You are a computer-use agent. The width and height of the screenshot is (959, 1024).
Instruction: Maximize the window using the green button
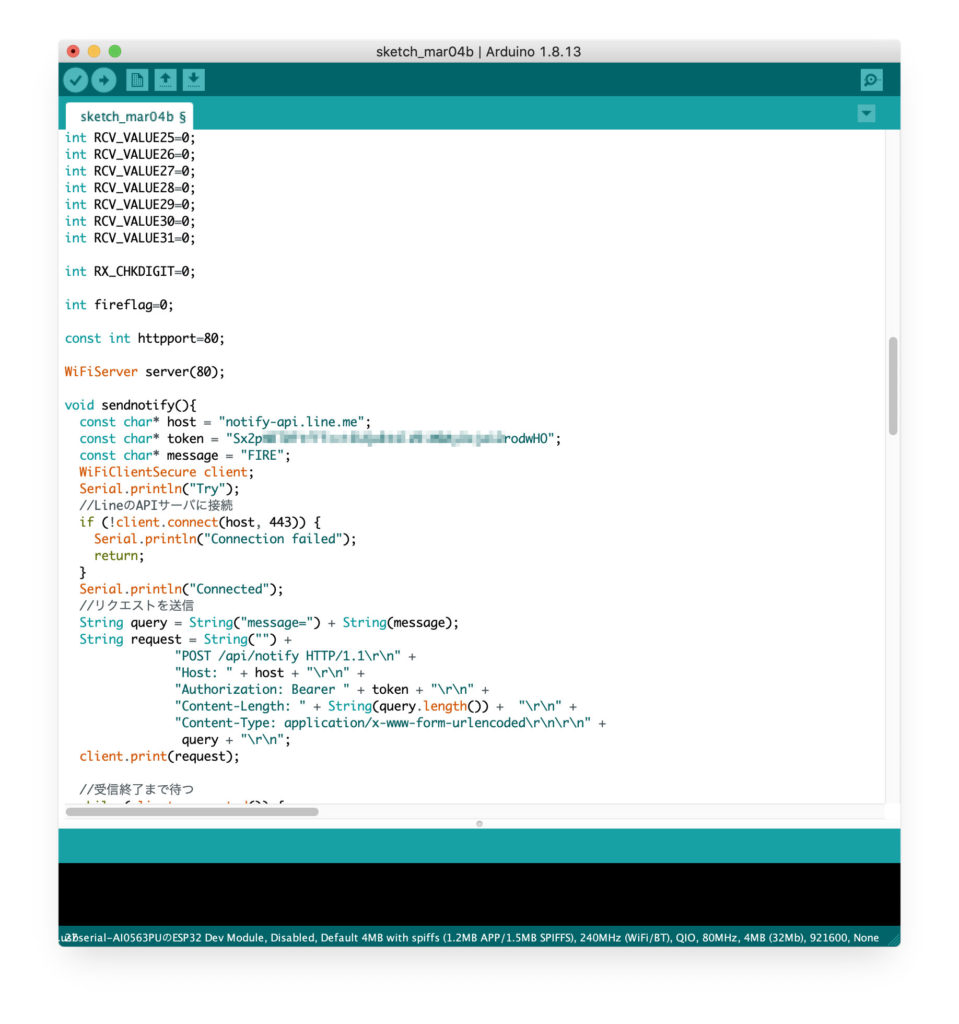coord(115,51)
